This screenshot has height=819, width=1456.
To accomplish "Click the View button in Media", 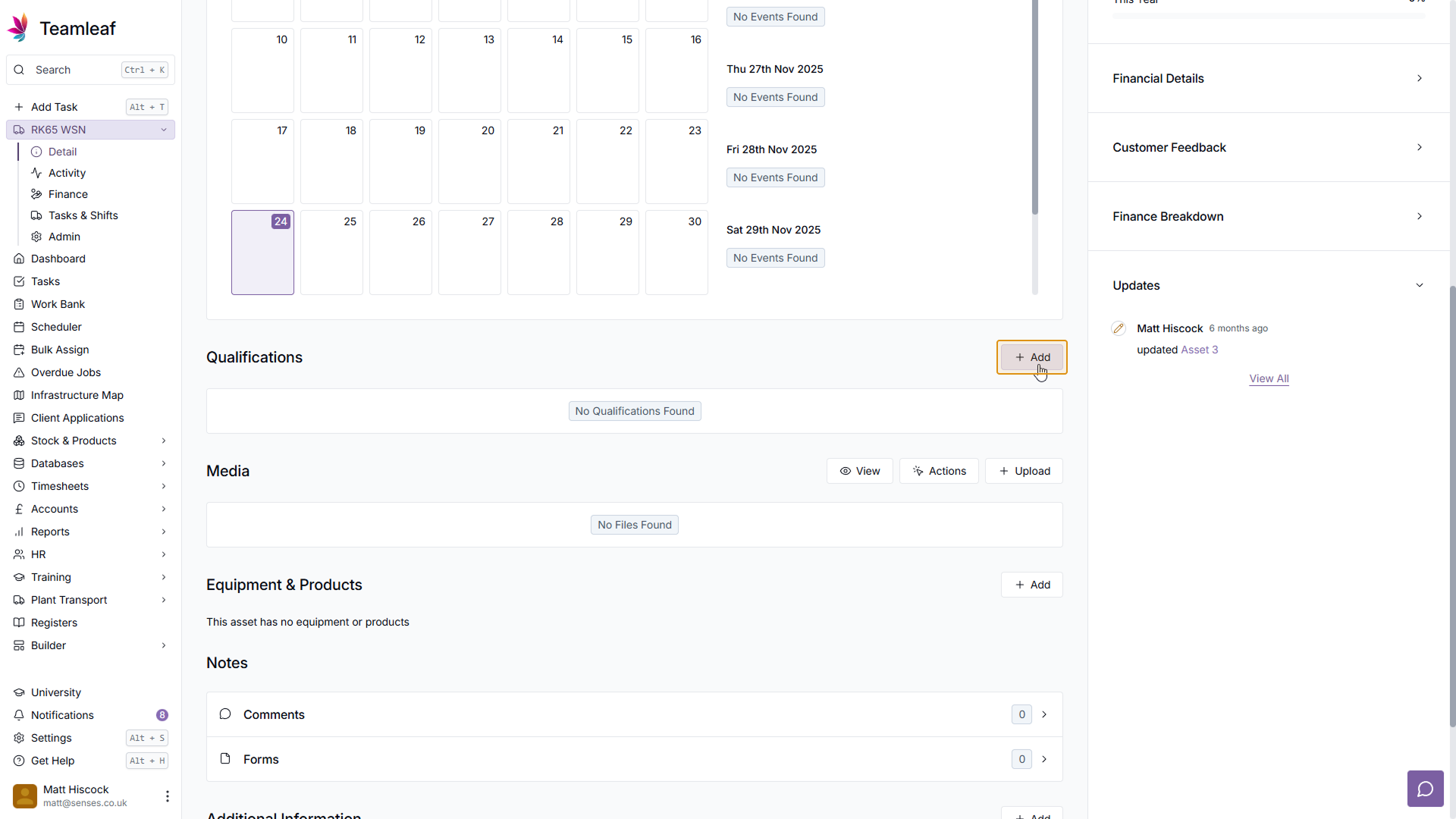I will tap(859, 471).
